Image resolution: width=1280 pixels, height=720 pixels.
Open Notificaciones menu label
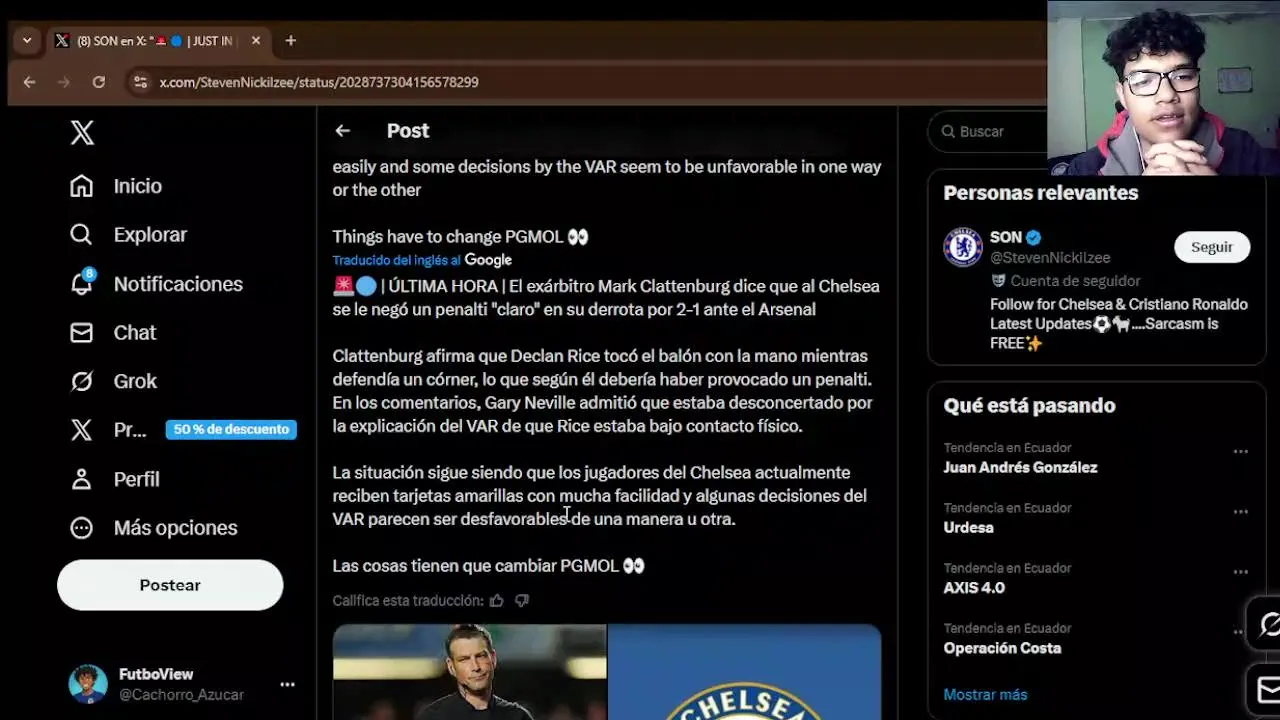click(x=178, y=284)
